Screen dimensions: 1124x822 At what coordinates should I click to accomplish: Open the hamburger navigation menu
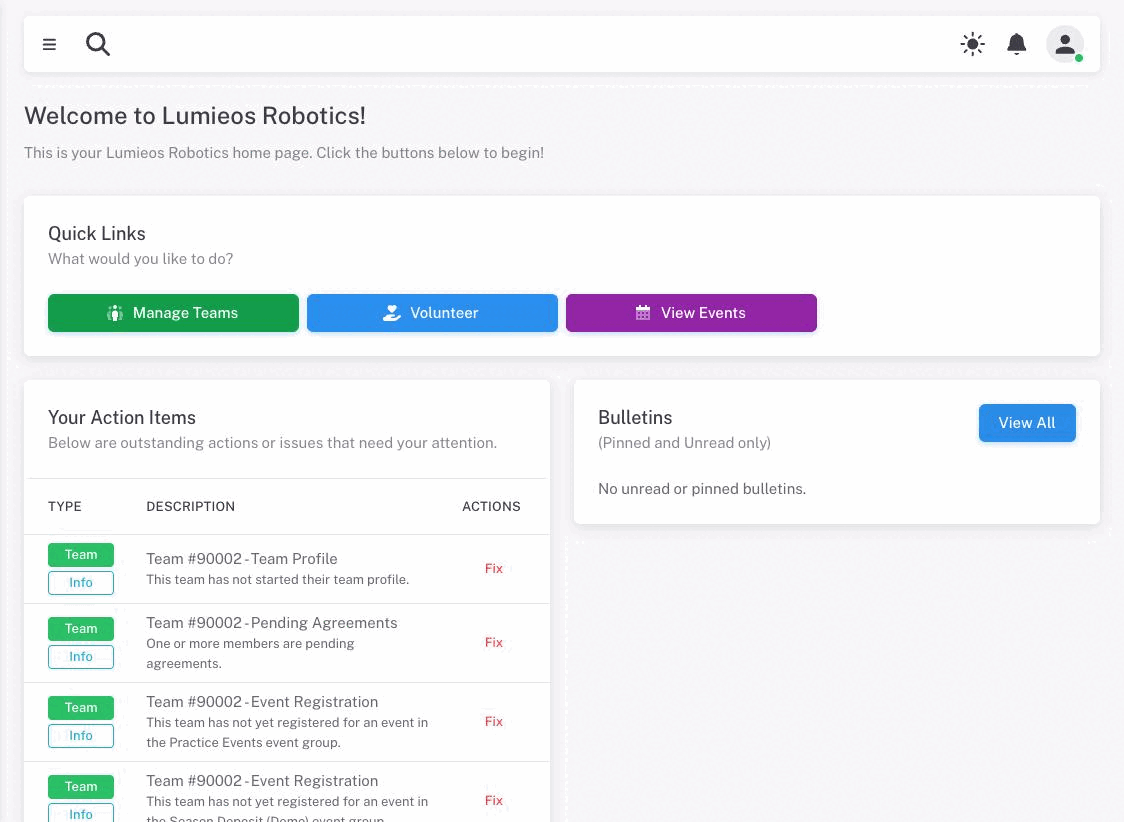point(49,44)
